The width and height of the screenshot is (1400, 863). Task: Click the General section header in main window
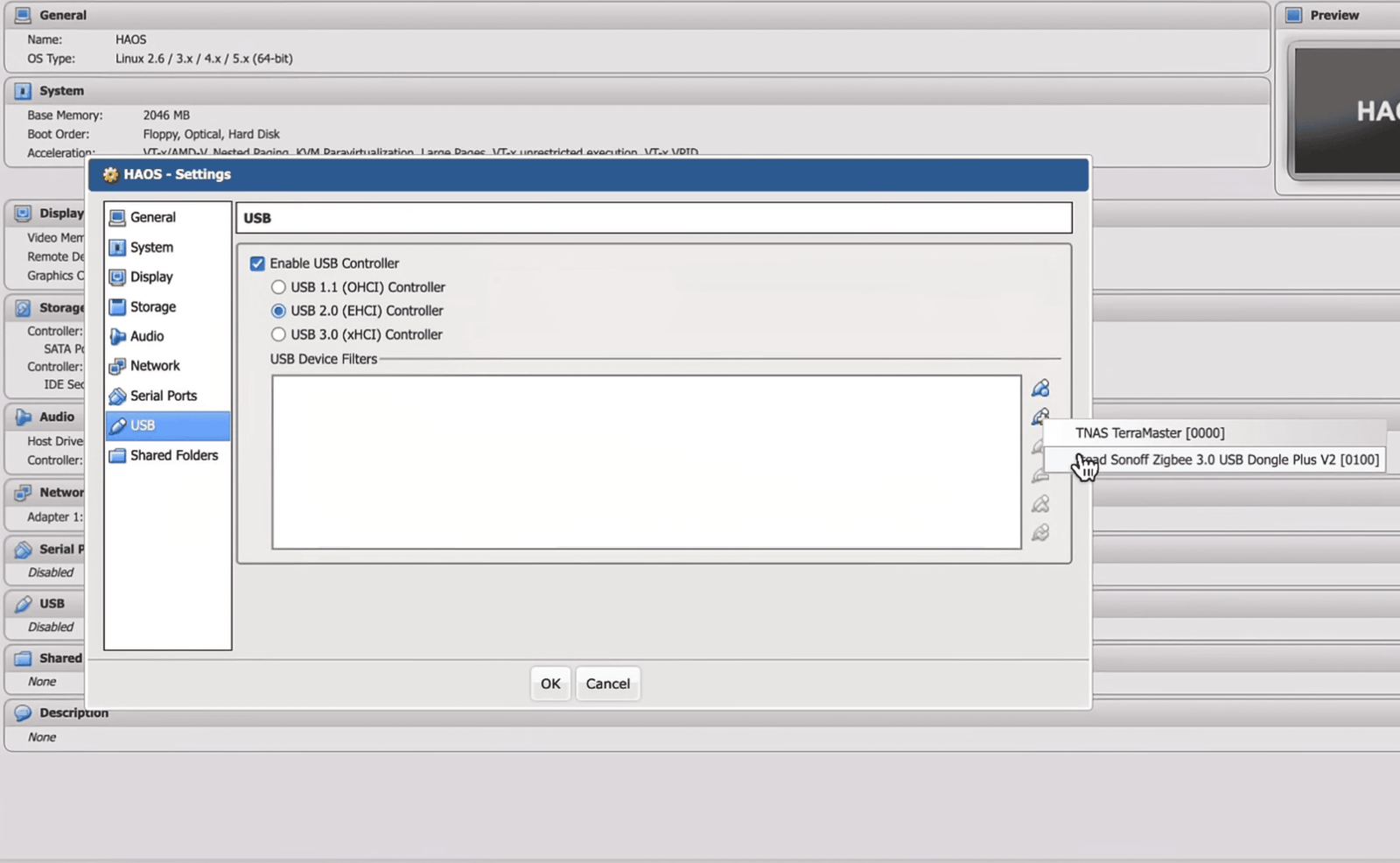coord(637,15)
